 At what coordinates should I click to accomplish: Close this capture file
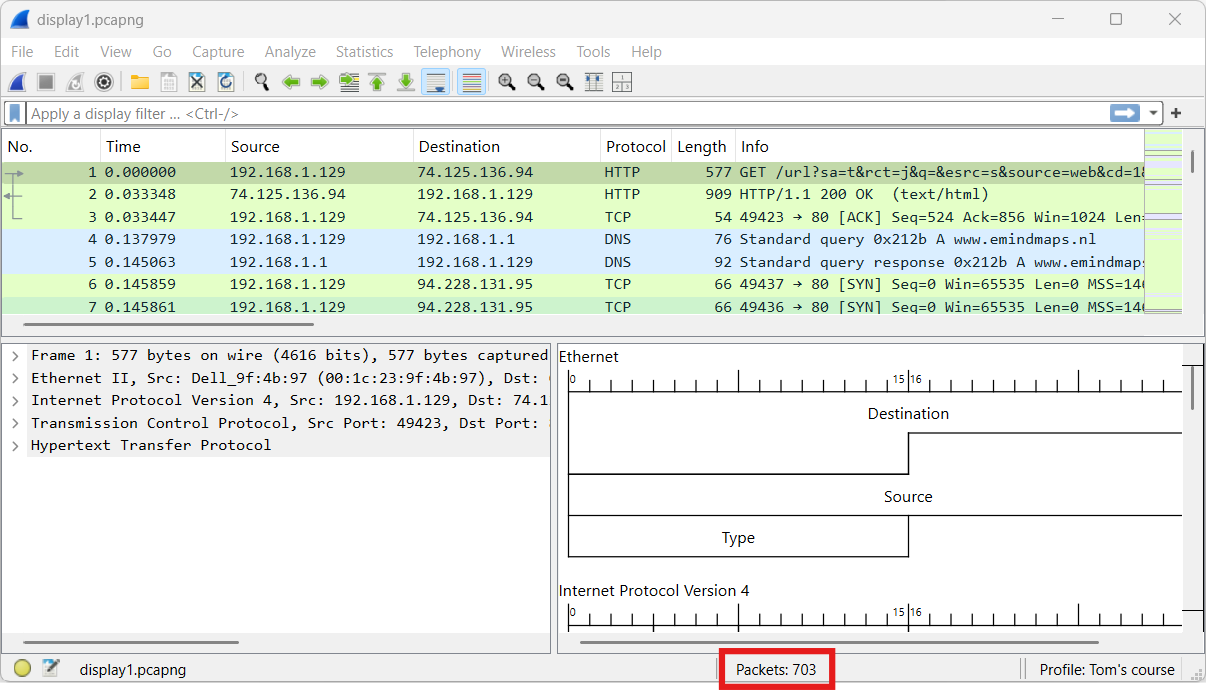[197, 82]
